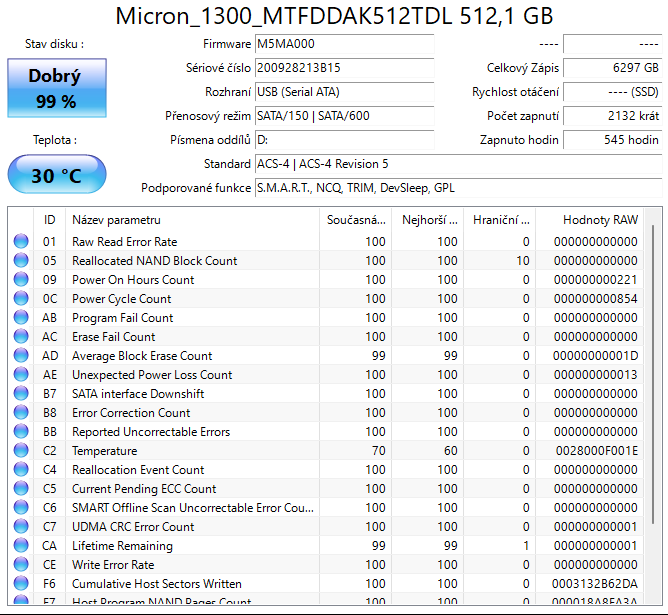Click the ID column header
Screen dimensions: 668x615
click(49, 220)
